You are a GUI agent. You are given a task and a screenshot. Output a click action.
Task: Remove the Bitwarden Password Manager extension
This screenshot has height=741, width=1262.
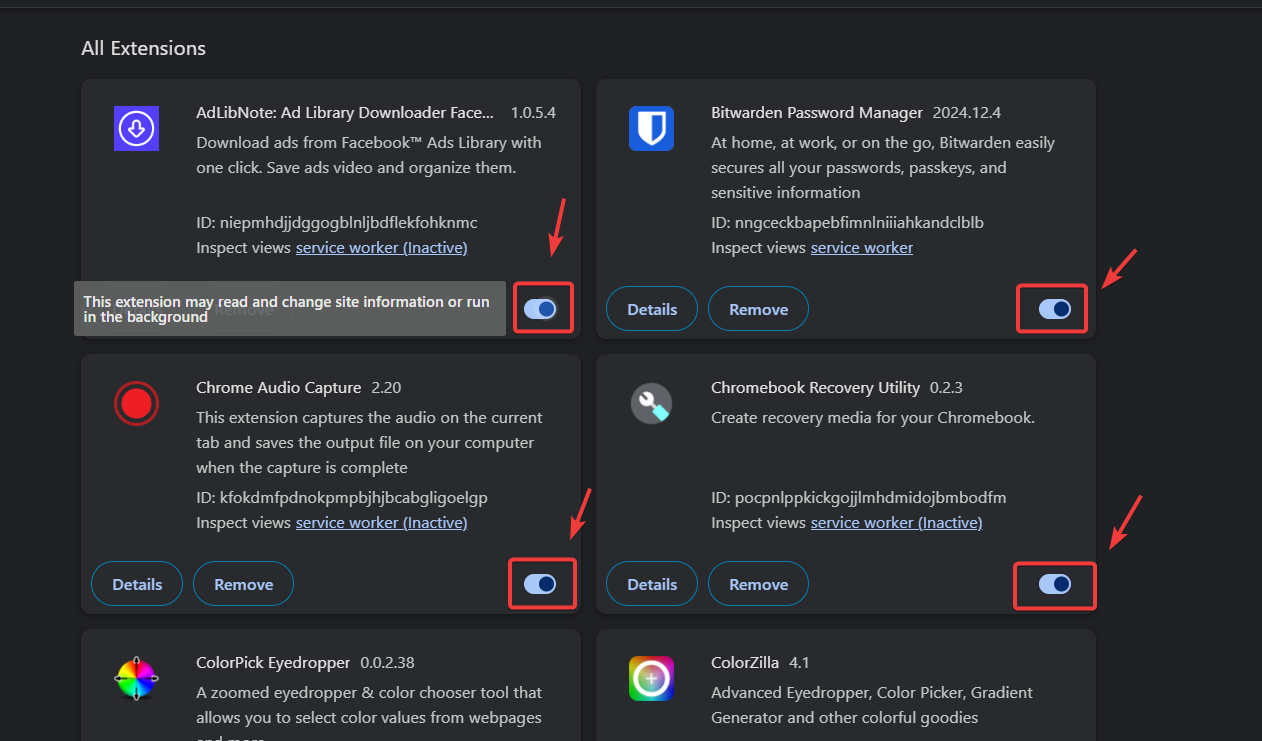758,310
